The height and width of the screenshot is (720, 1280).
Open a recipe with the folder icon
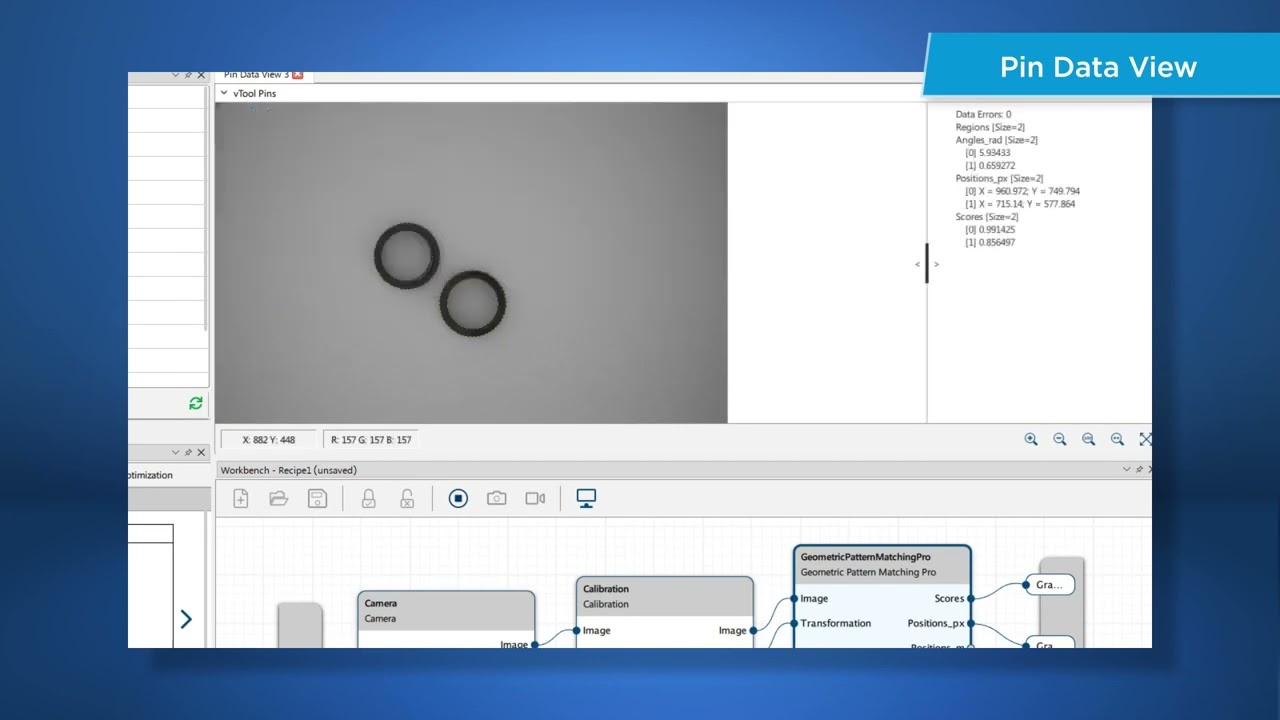pyautogui.click(x=279, y=498)
